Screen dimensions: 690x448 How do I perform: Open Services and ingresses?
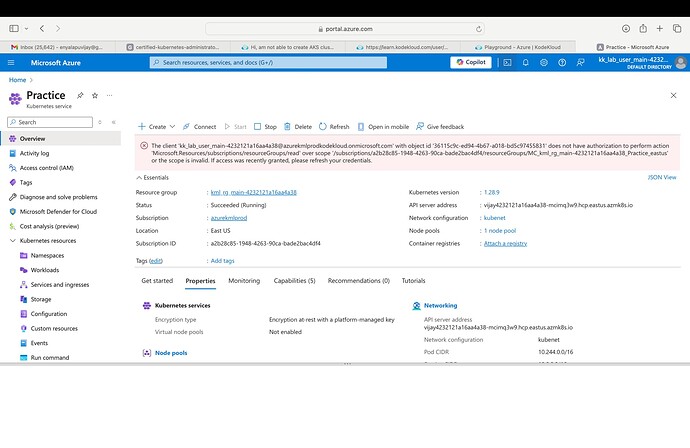(x=61, y=285)
